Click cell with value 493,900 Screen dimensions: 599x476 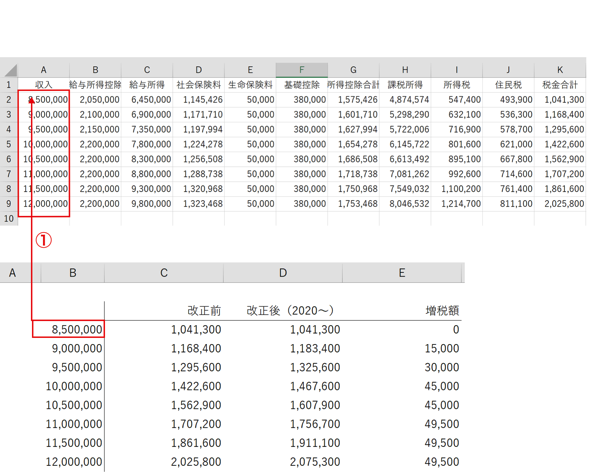coord(508,100)
